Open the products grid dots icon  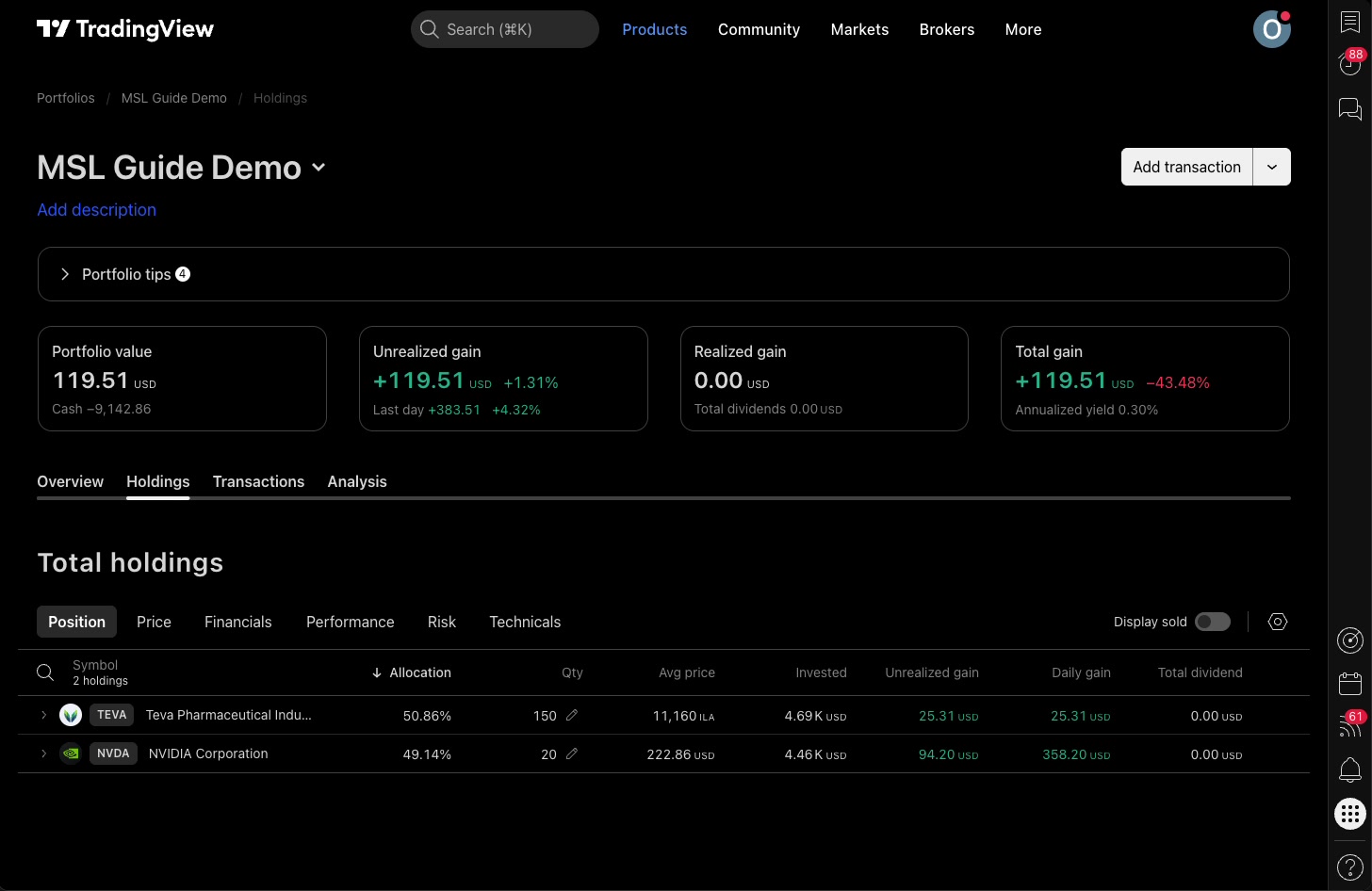click(1350, 814)
